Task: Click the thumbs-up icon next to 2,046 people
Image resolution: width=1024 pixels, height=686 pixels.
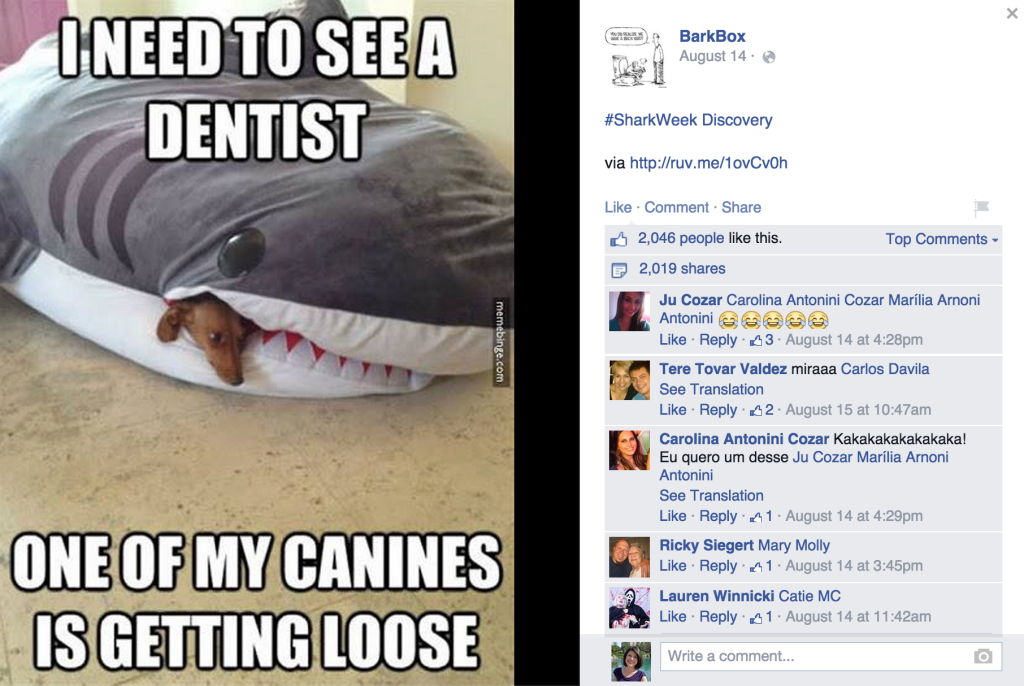Action: pos(618,239)
